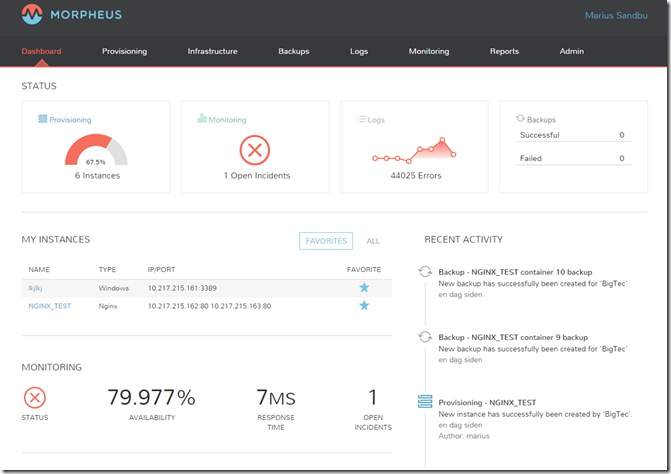Screen dimensions: 671x474
Task: Show ALL instances filter
Action: [373, 241]
